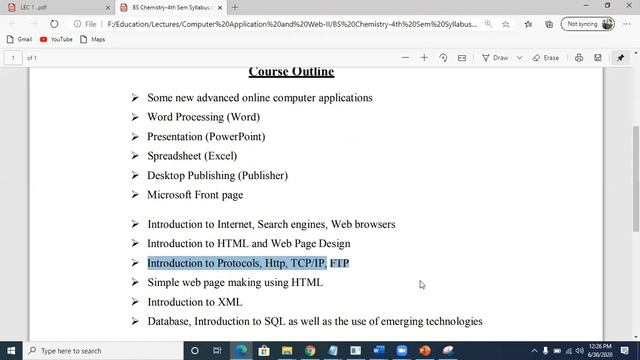640x360 pixels.
Task: Open Cortana circle icon on taskbar
Action: click(195, 351)
